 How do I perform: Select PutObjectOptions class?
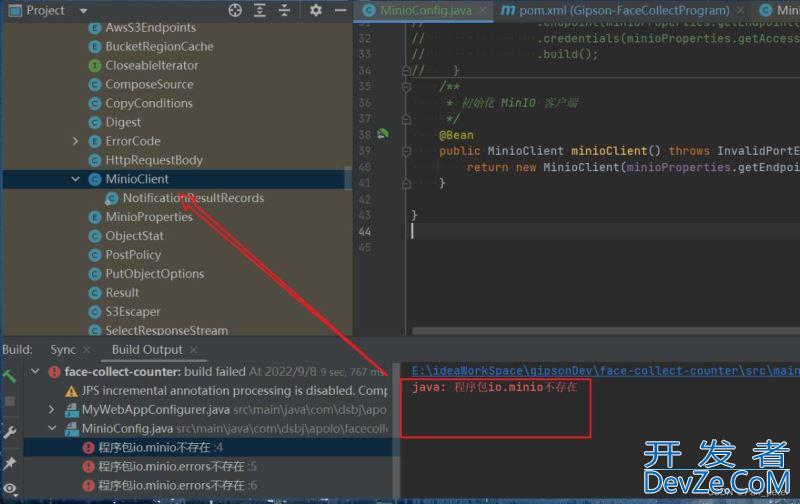[x=155, y=274]
